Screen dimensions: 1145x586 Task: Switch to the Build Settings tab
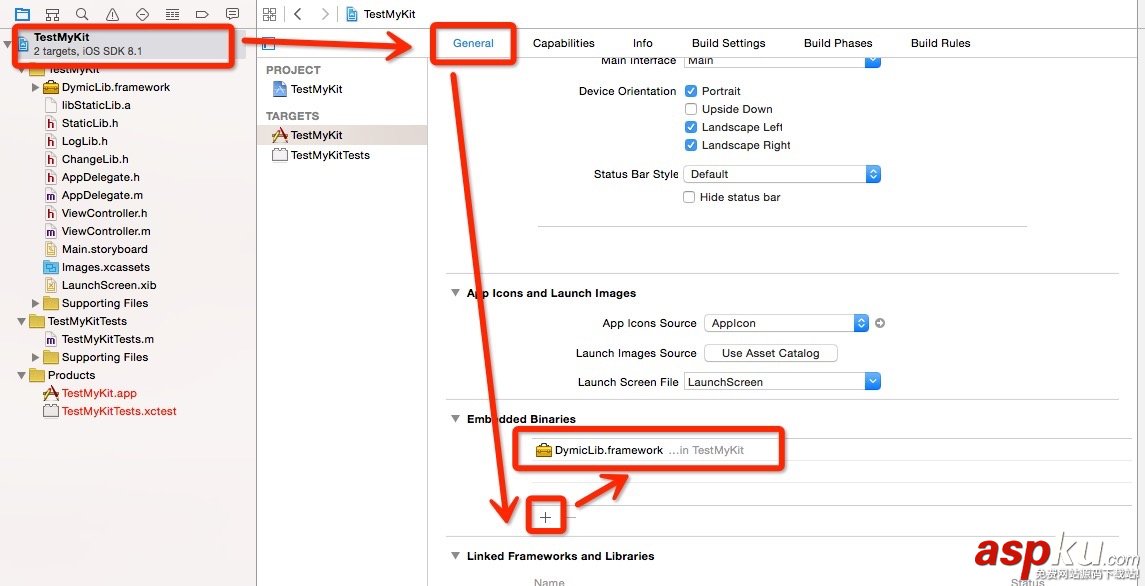pos(728,43)
